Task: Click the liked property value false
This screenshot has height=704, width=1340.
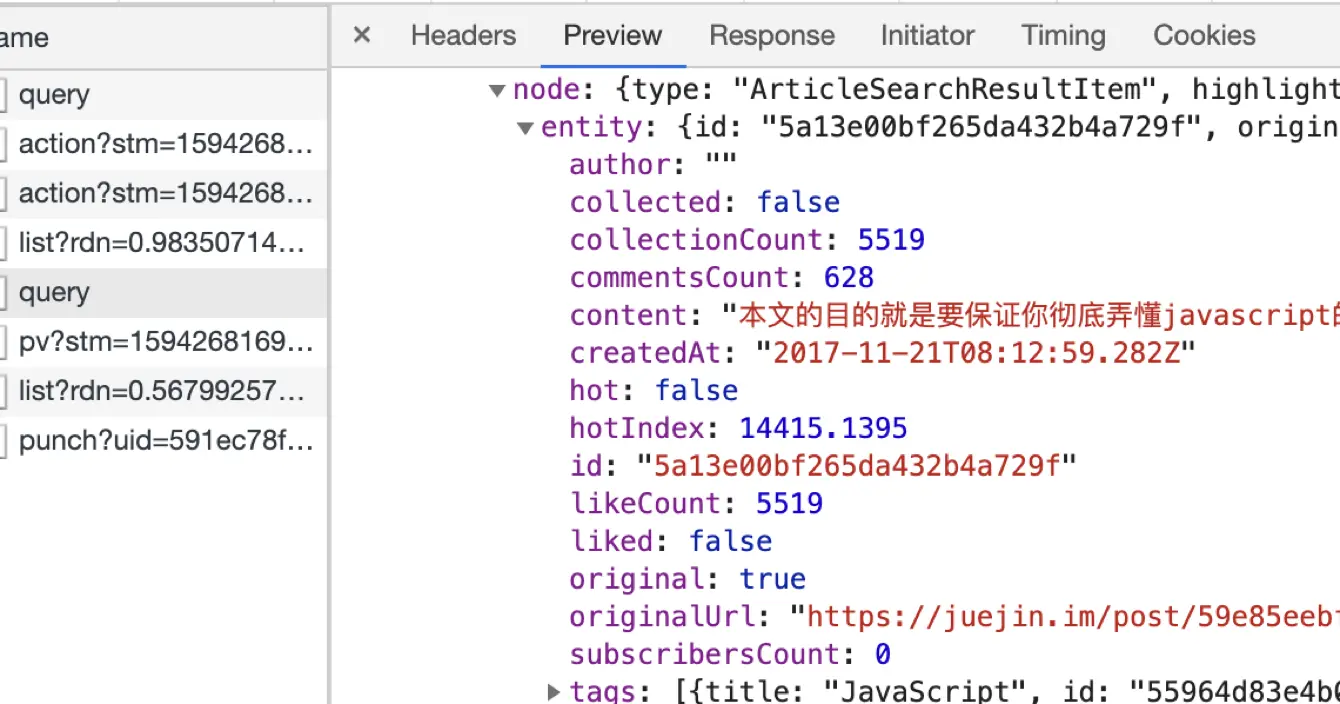Action: (730, 541)
